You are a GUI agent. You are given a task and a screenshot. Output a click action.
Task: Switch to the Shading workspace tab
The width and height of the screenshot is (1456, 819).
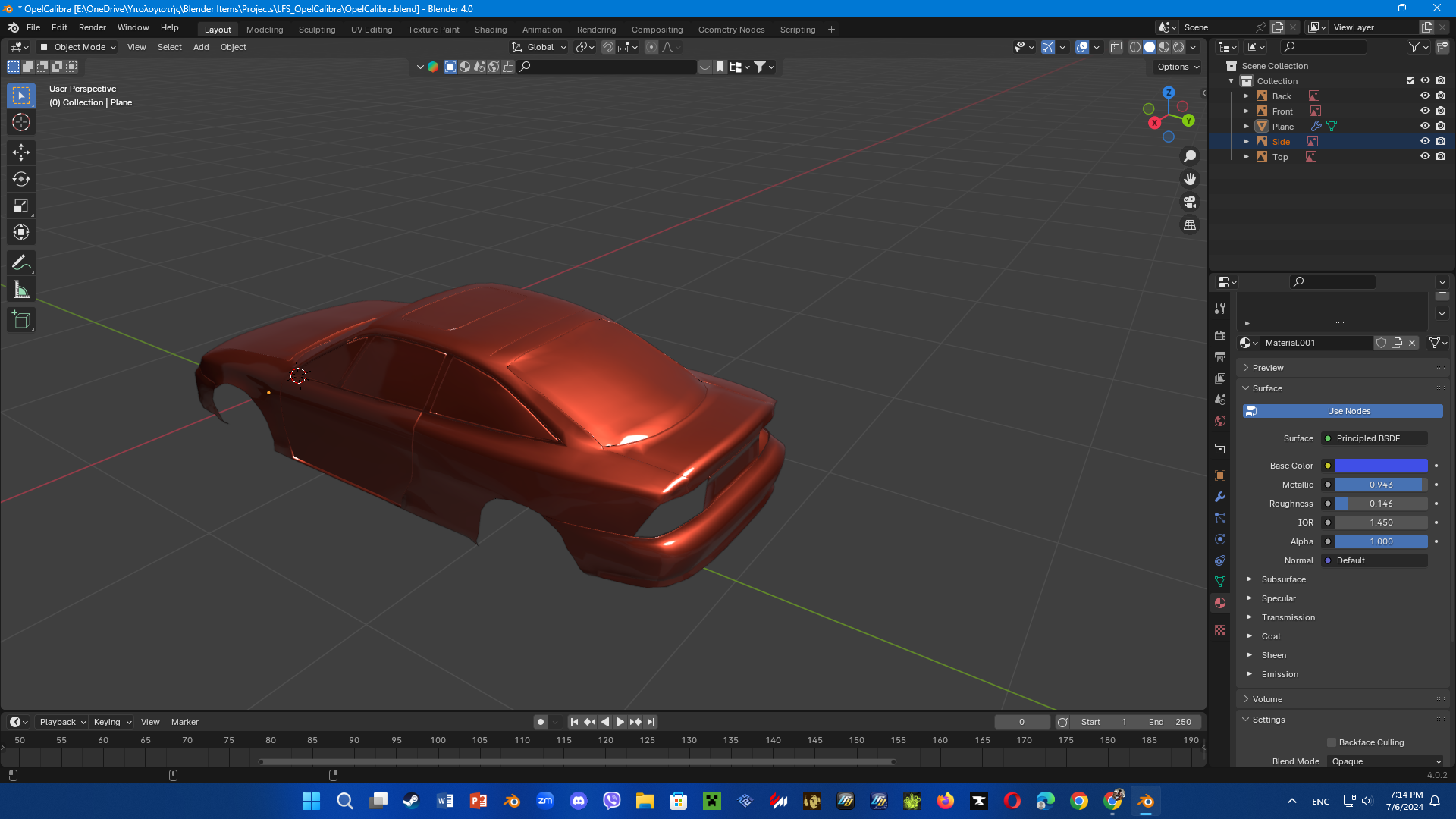490,30
